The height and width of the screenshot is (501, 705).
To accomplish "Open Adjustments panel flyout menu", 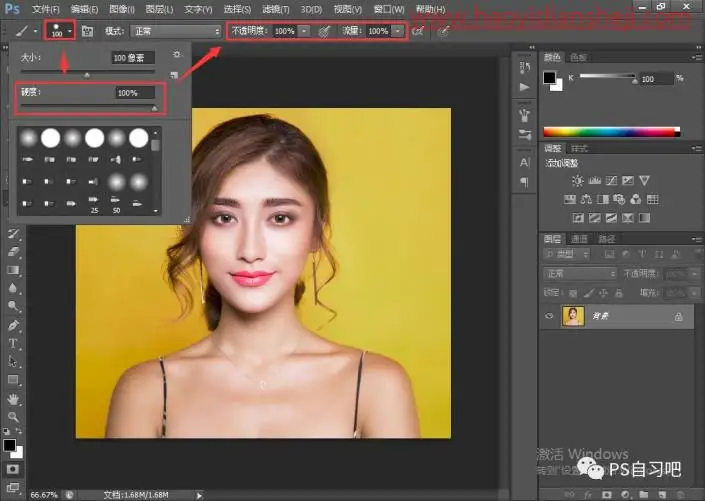I will point(697,148).
